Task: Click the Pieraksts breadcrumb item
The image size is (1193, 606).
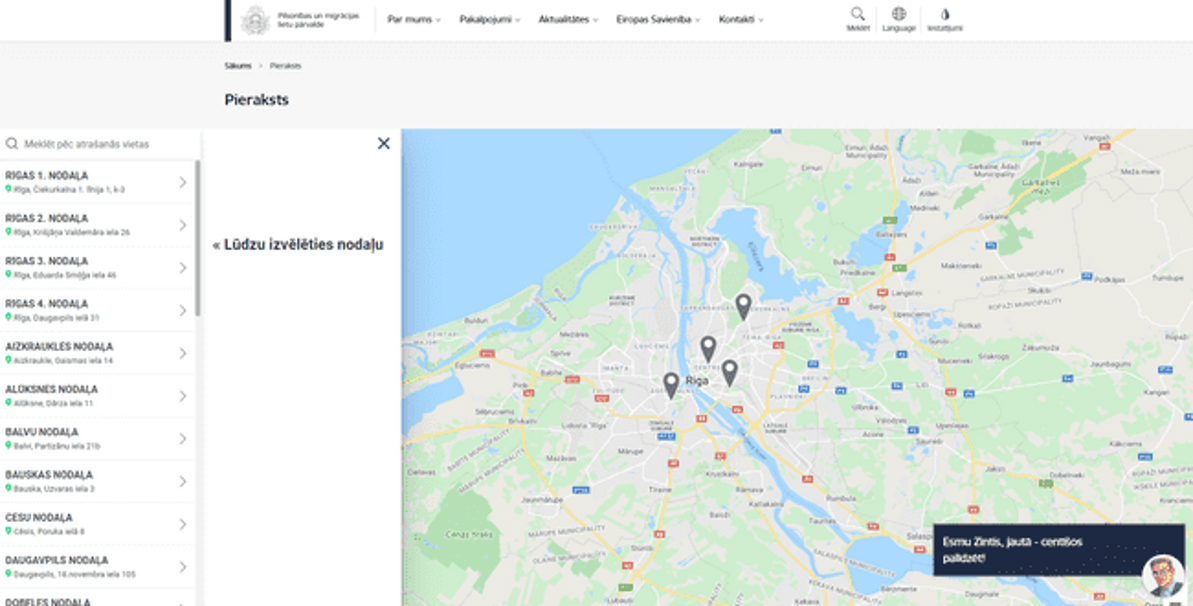Action: click(285, 66)
